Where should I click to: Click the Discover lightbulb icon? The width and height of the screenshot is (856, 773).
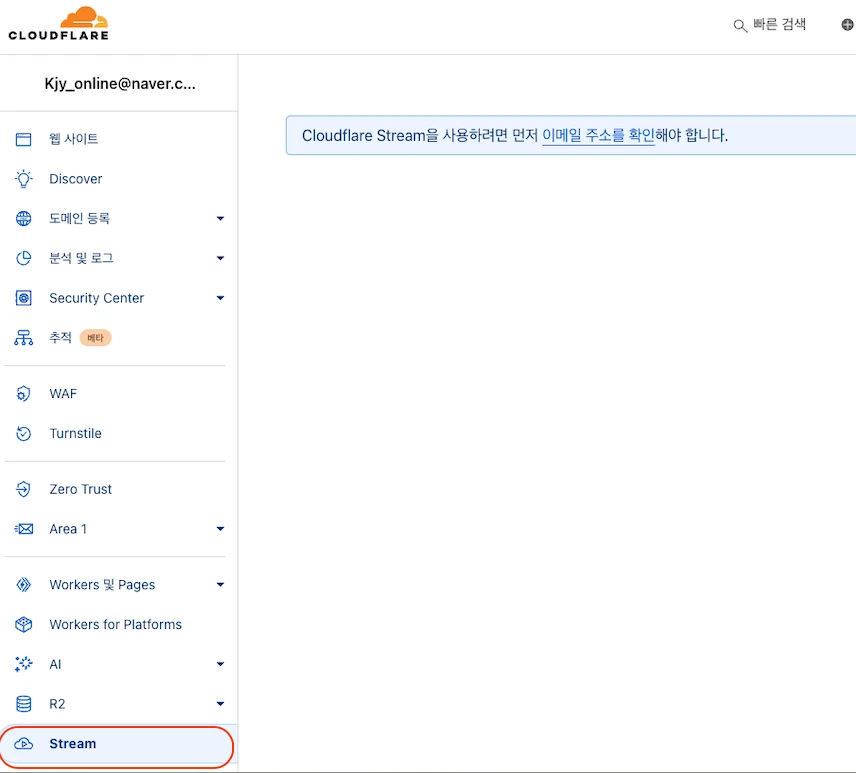coord(23,179)
